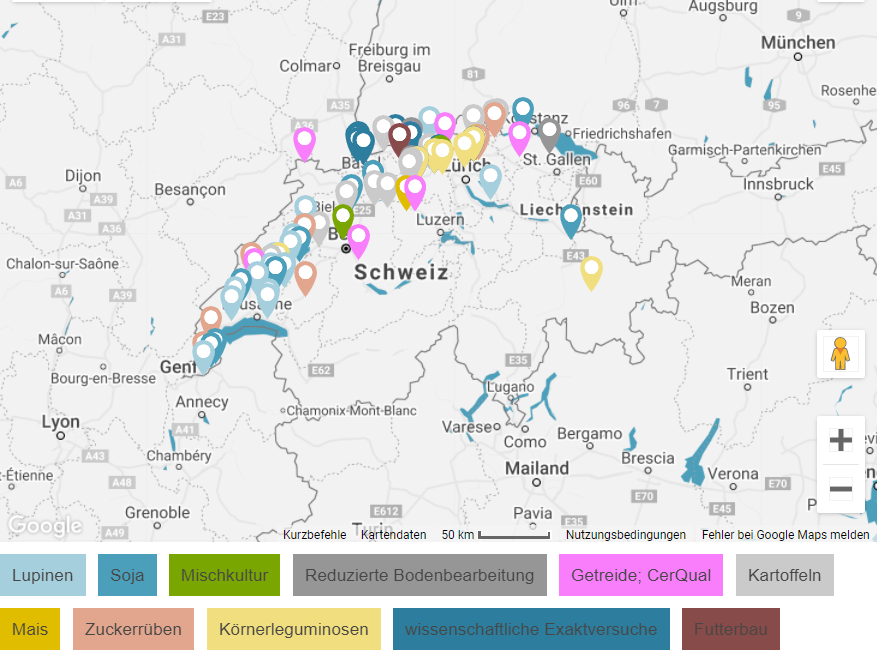Open the green marker near Bern

coord(343,220)
